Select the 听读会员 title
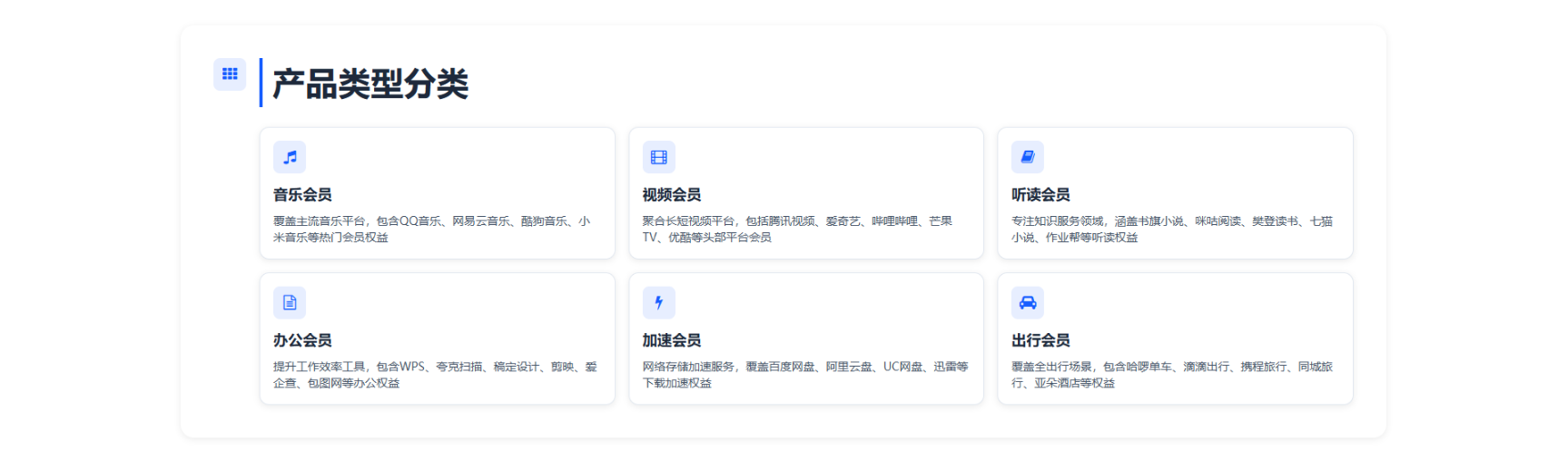1568x451 pixels. [x=1040, y=195]
